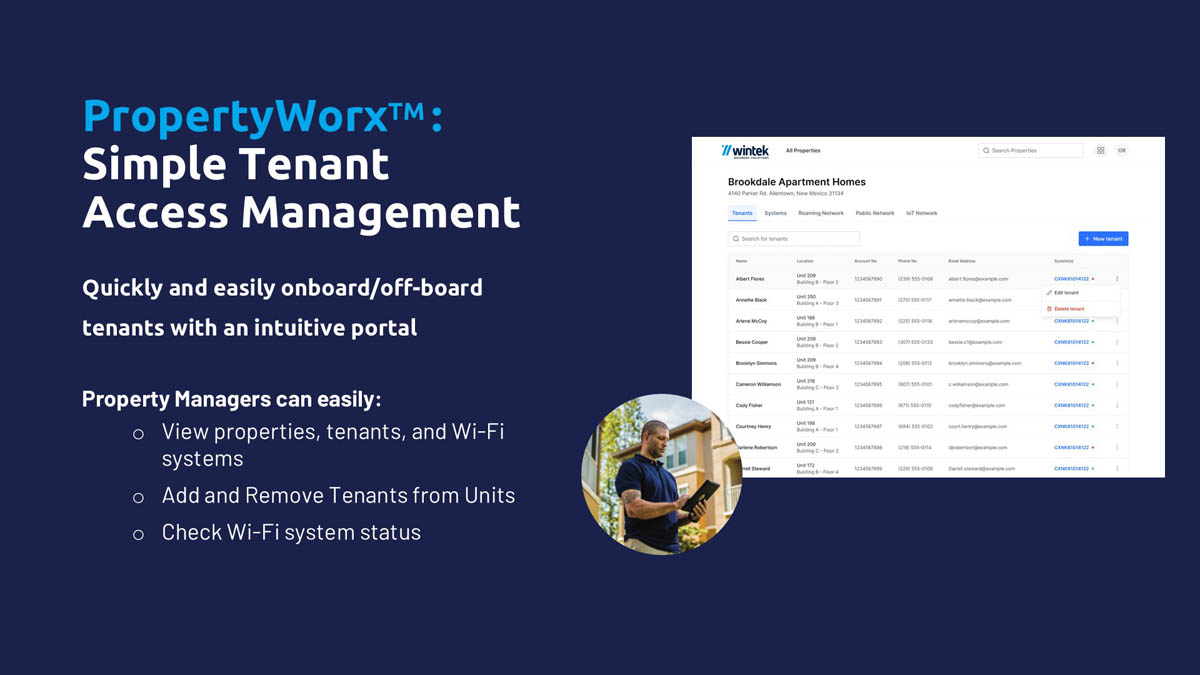Click email c.williamson@example.com

point(978,384)
